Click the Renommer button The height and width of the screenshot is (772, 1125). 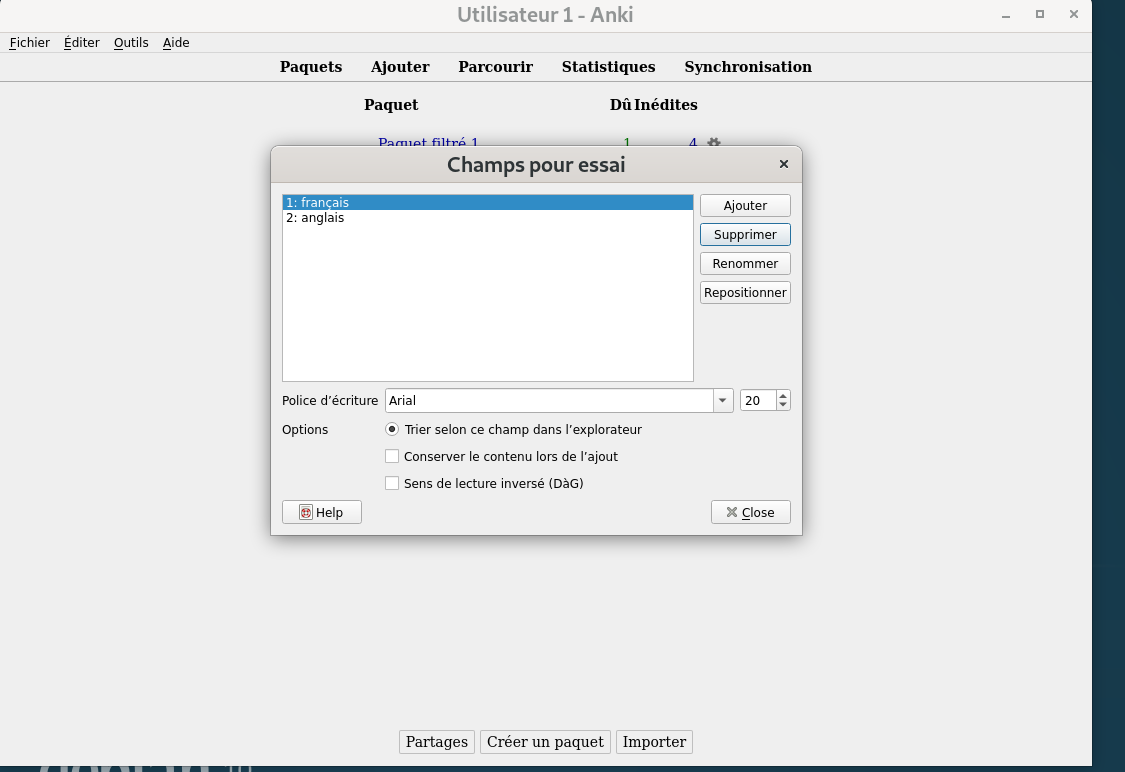click(x=745, y=263)
